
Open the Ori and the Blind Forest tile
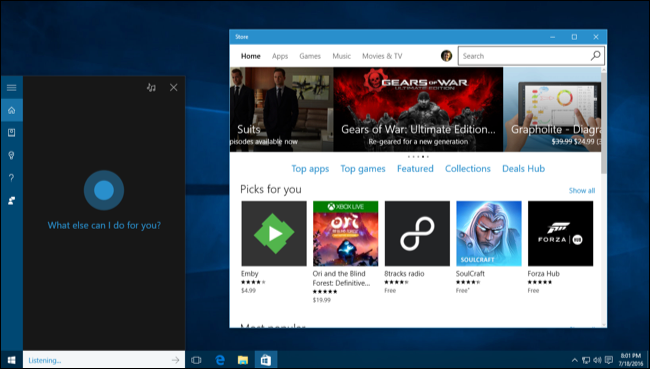345,233
